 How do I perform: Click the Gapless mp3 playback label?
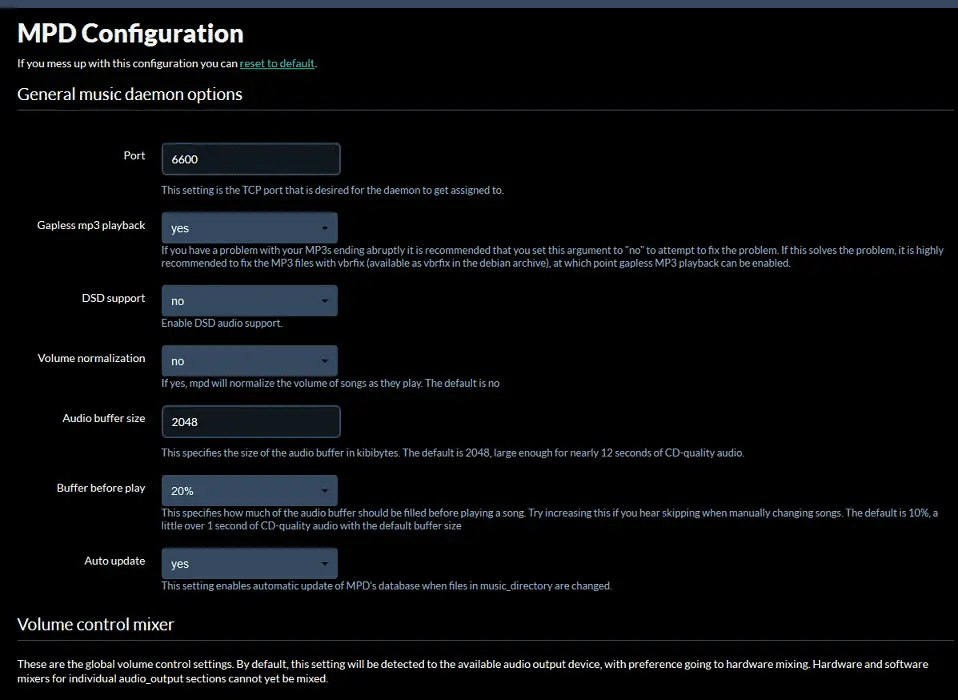91,225
